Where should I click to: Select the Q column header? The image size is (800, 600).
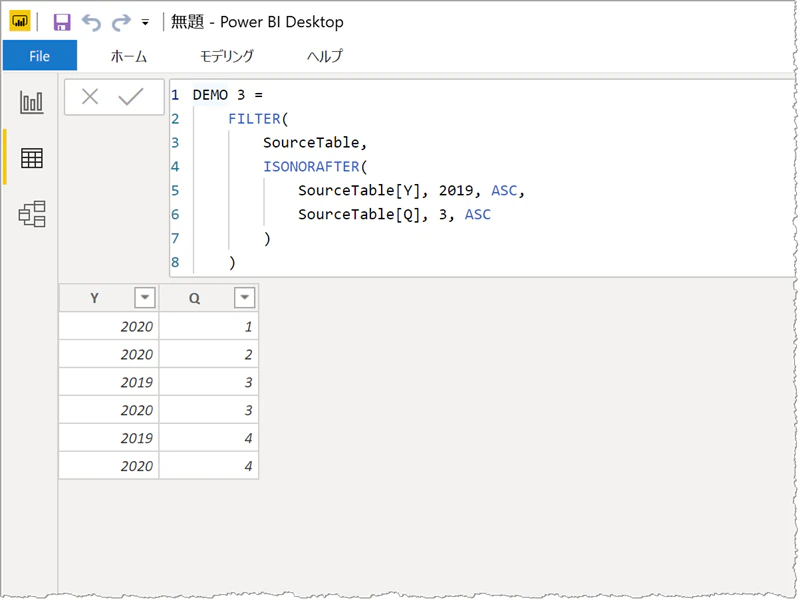coord(194,298)
